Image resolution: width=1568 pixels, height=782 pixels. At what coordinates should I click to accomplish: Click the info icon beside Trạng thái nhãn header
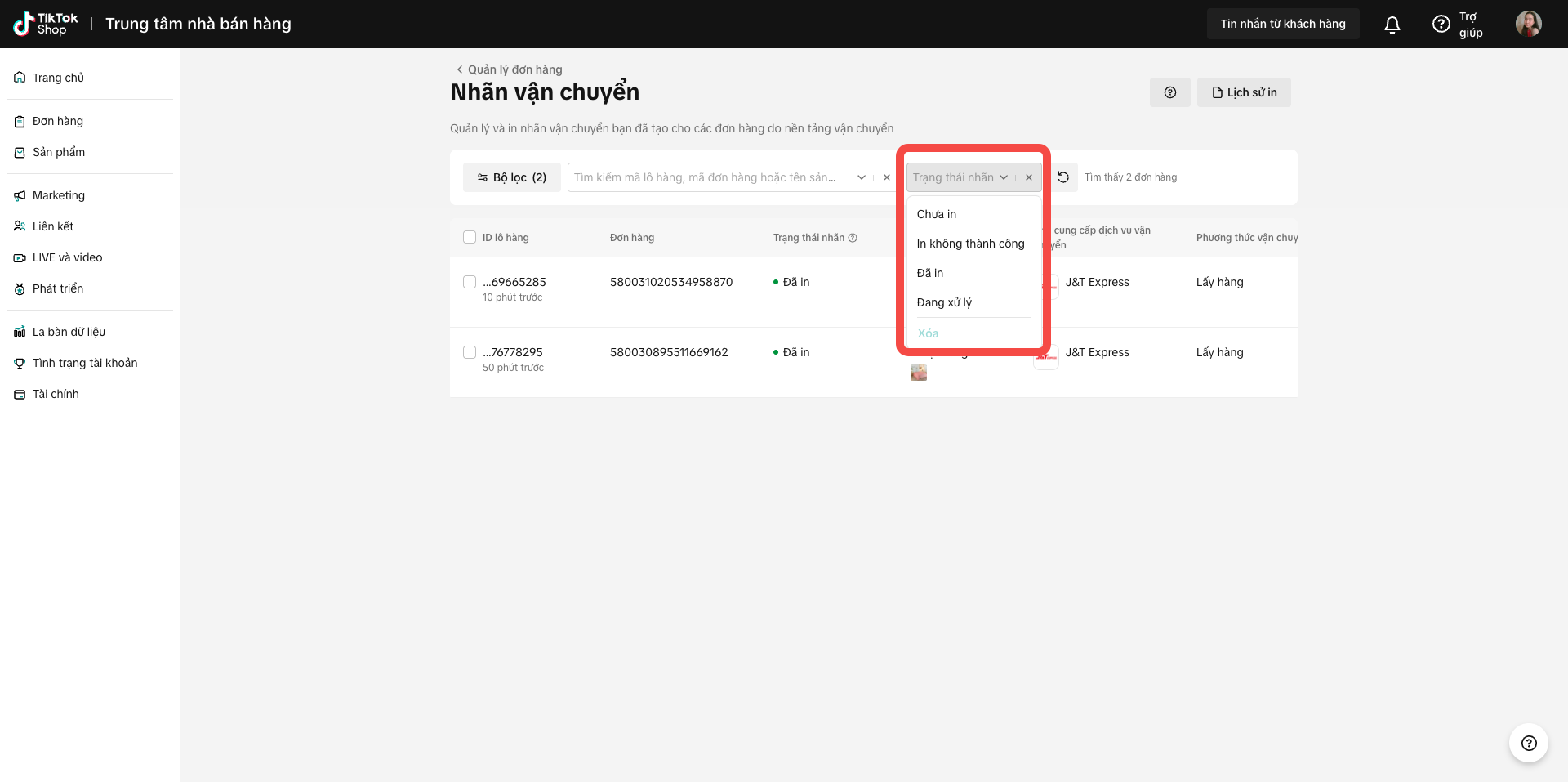[x=853, y=238]
